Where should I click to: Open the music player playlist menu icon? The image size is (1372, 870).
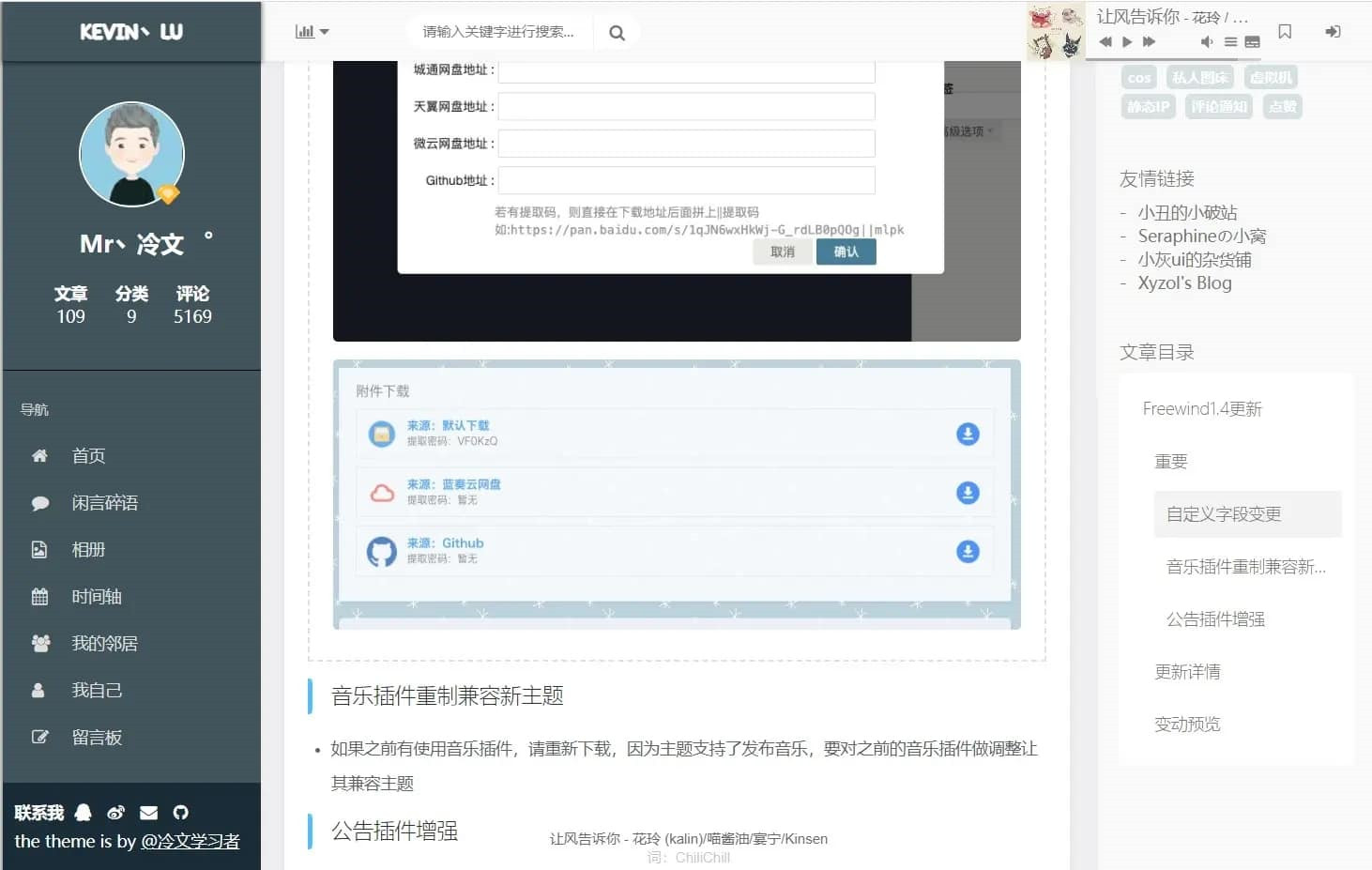point(1230,42)
